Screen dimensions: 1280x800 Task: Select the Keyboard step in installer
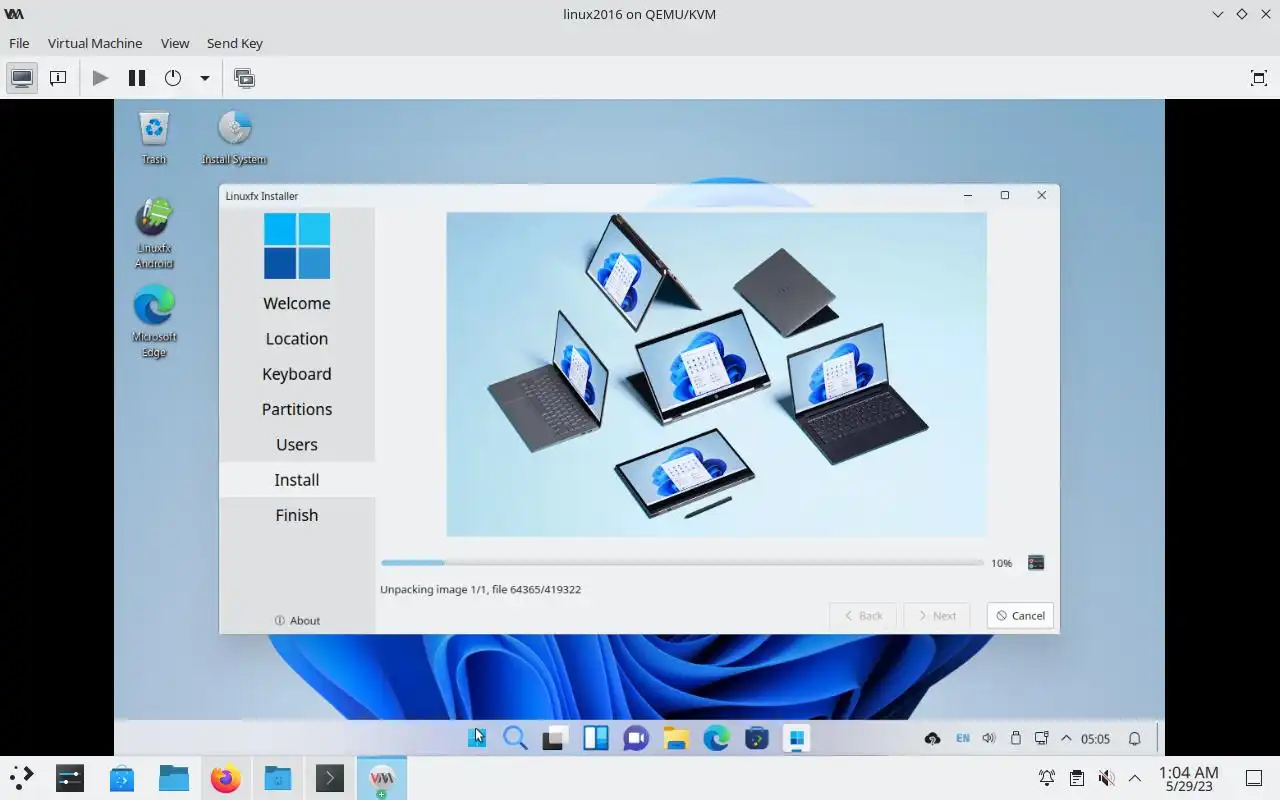[x=297, y=374]
